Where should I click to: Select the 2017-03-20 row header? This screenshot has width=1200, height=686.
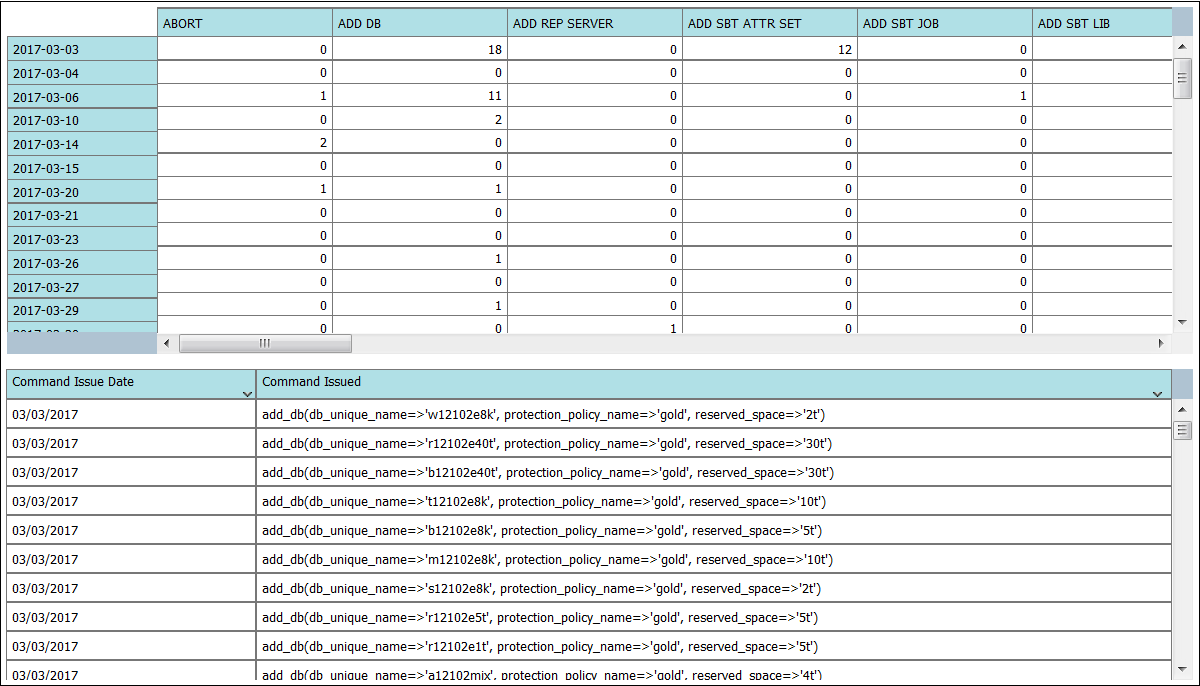82,192
